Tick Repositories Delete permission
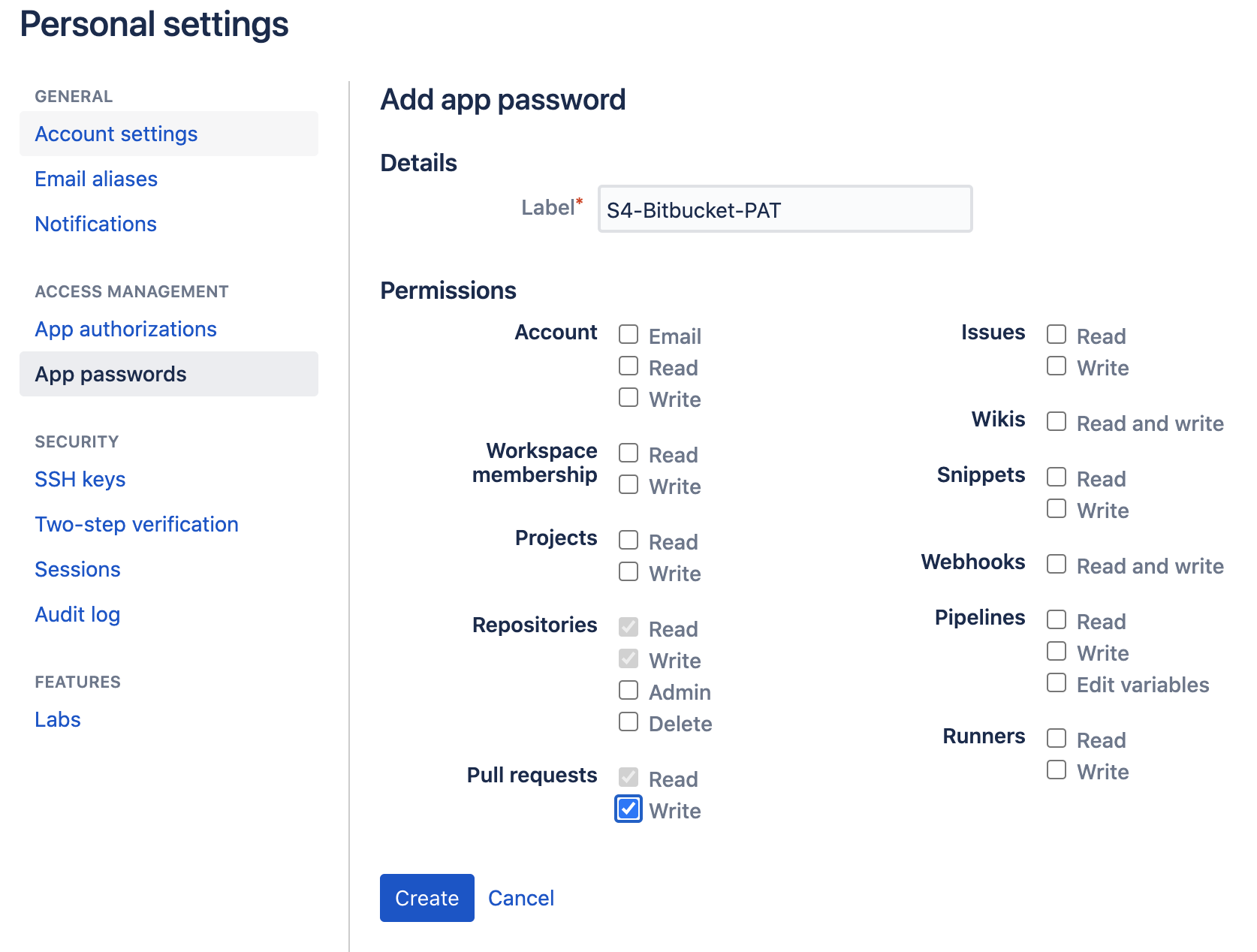This screenshot has width=1257, height=952. coord(628,722)
